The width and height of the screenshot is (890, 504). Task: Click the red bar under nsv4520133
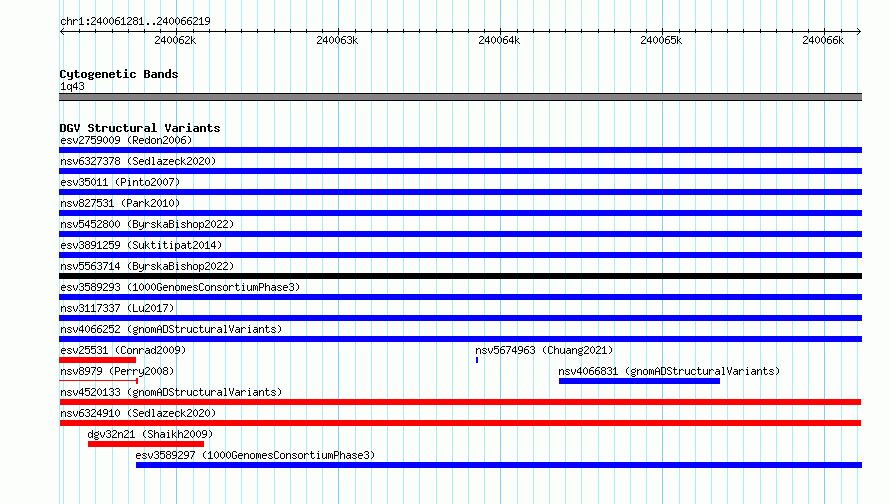(x=460, y=402)
